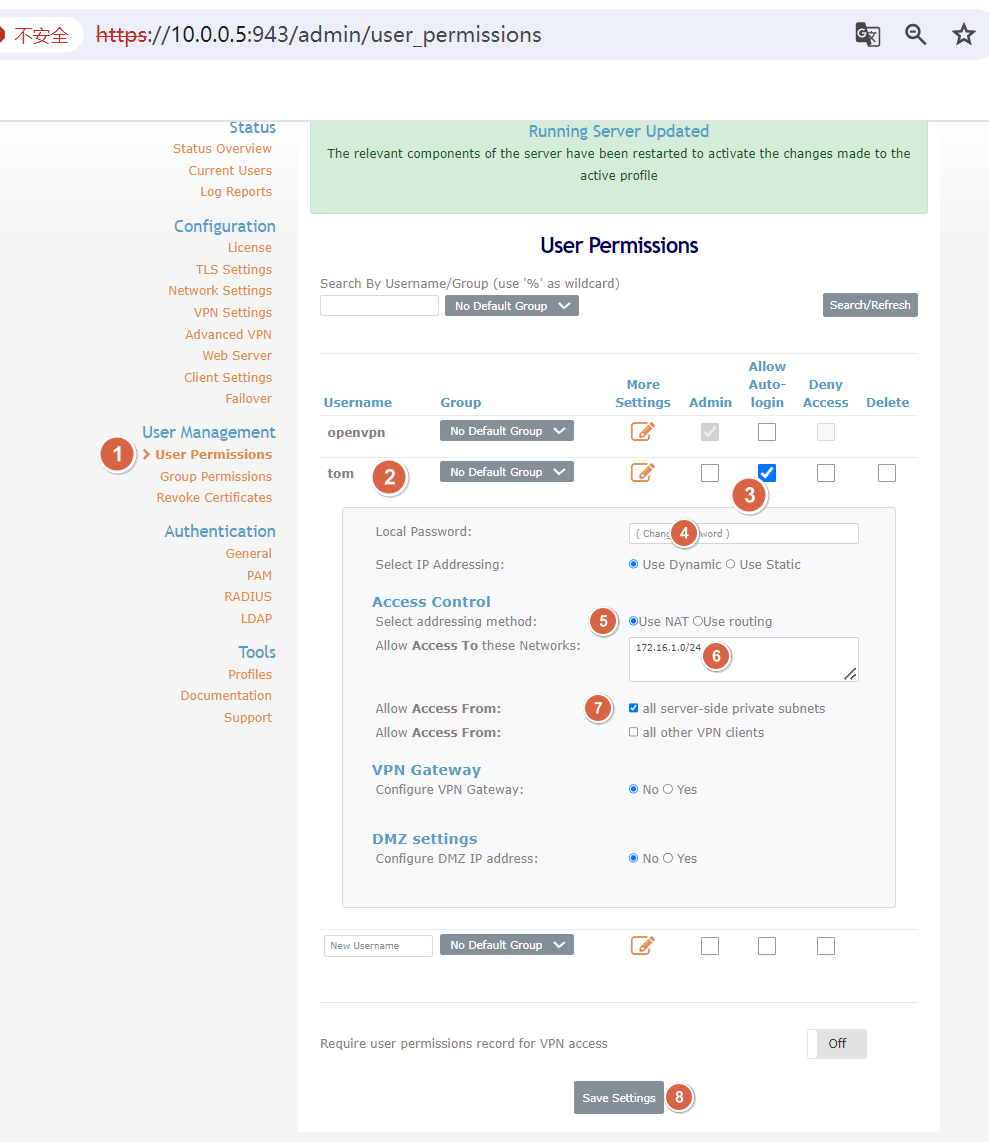Uncheck Allow Auto-login for tom
989x1142 pixels.
click(767, 473)
